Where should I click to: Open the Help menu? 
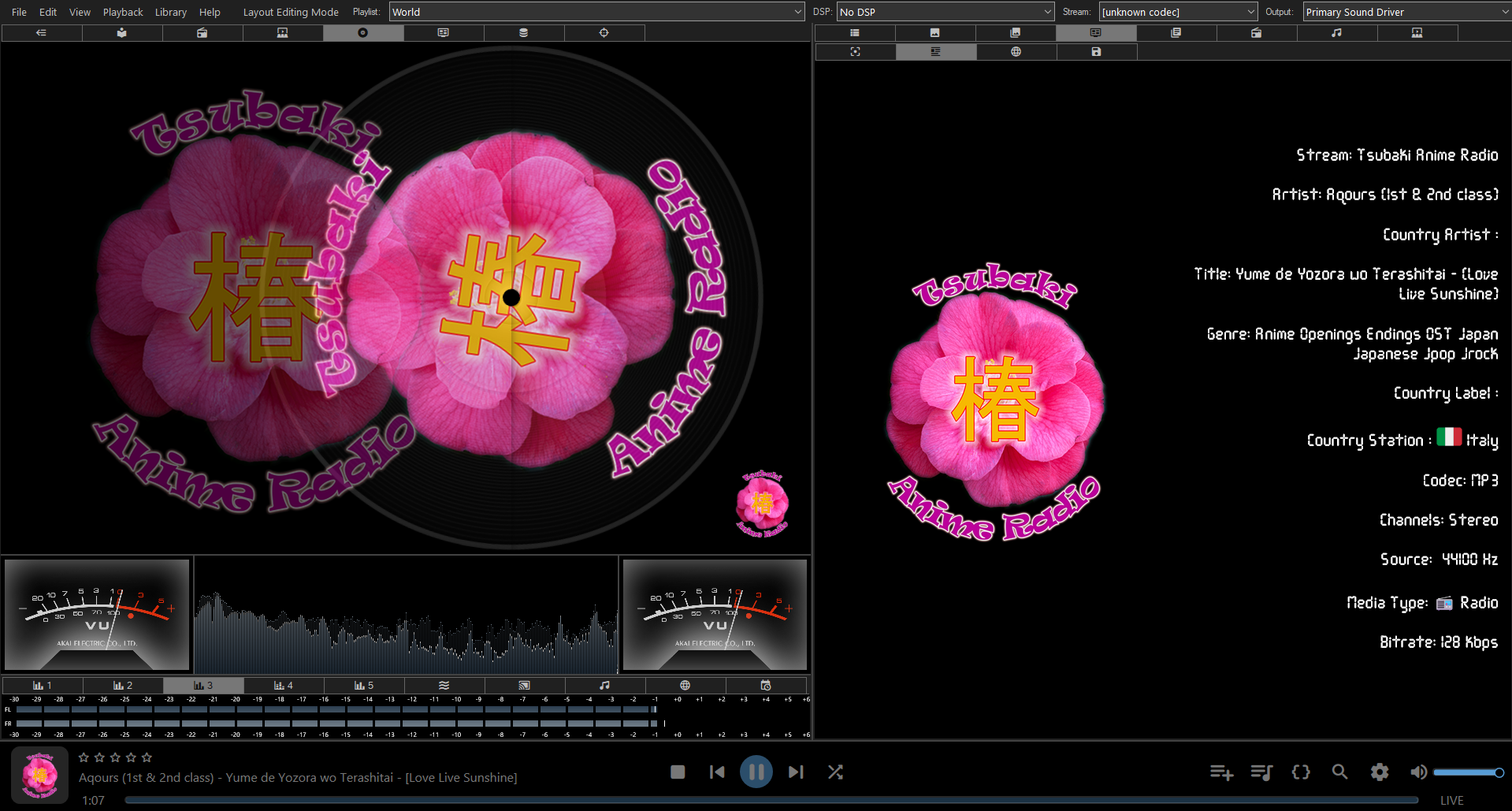pos(210,12)
